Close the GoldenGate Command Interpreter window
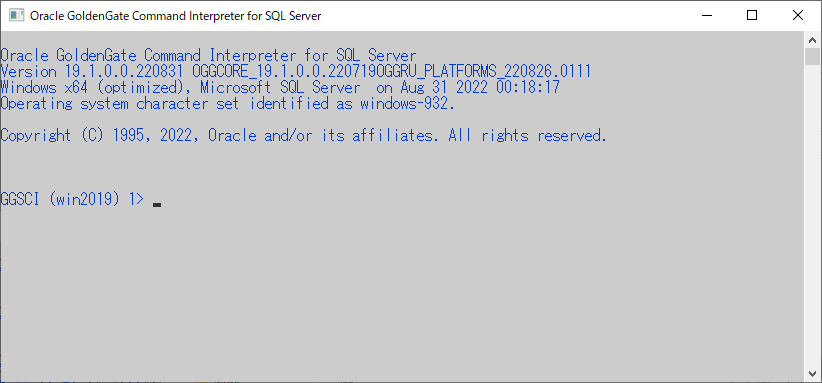822x383 pixels. (x=798, y=15)
